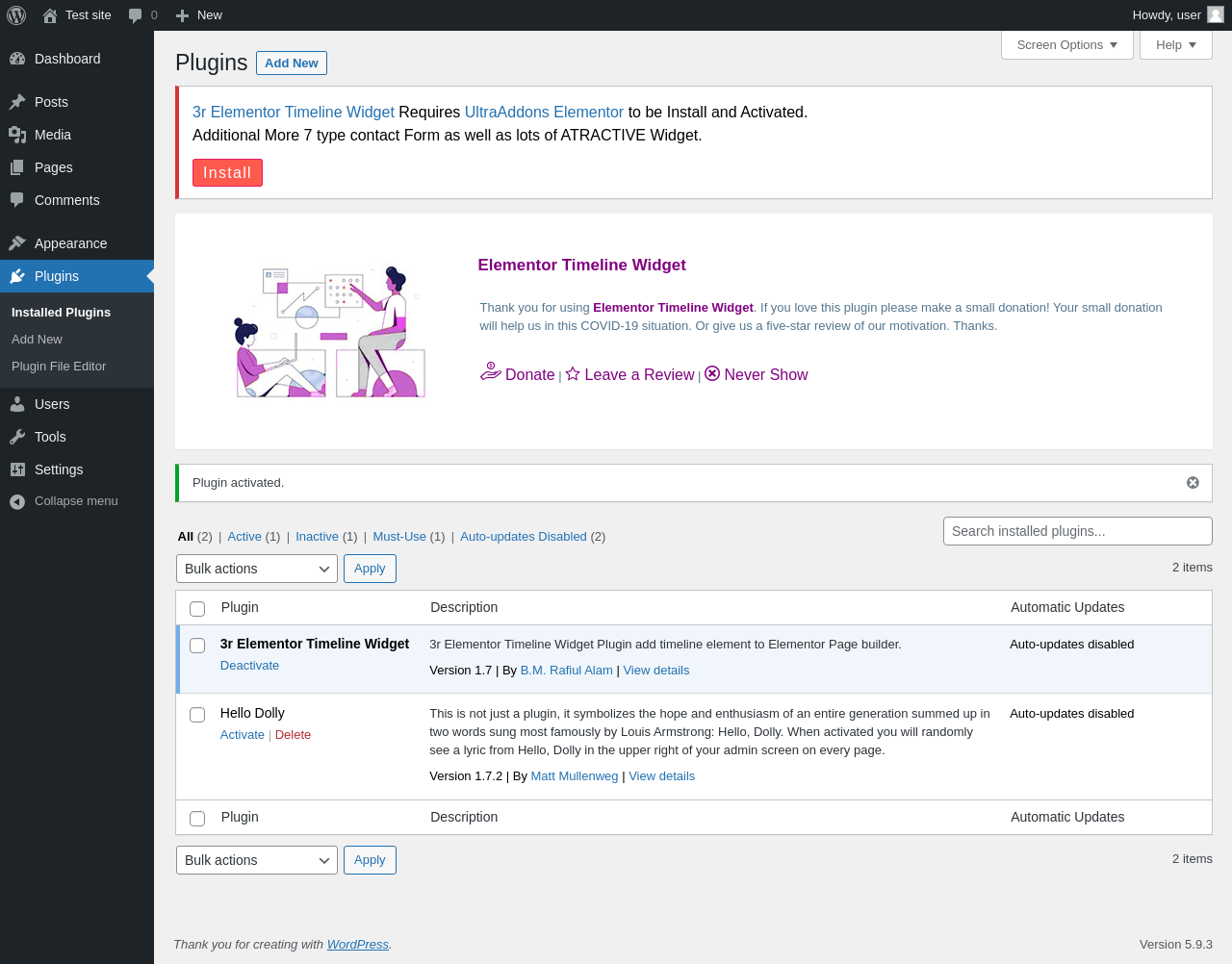The image size is (1232, 964).
Task: Check the 3r Elementor Timeline Widget checkbox
Action: click(x=197, y=646)
